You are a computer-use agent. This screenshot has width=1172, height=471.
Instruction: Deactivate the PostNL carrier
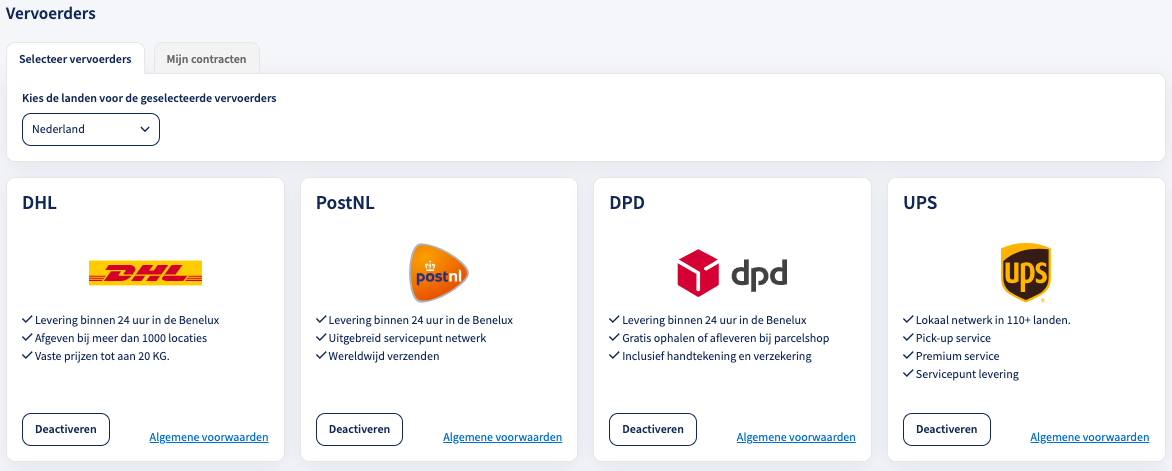click(360, 429)
